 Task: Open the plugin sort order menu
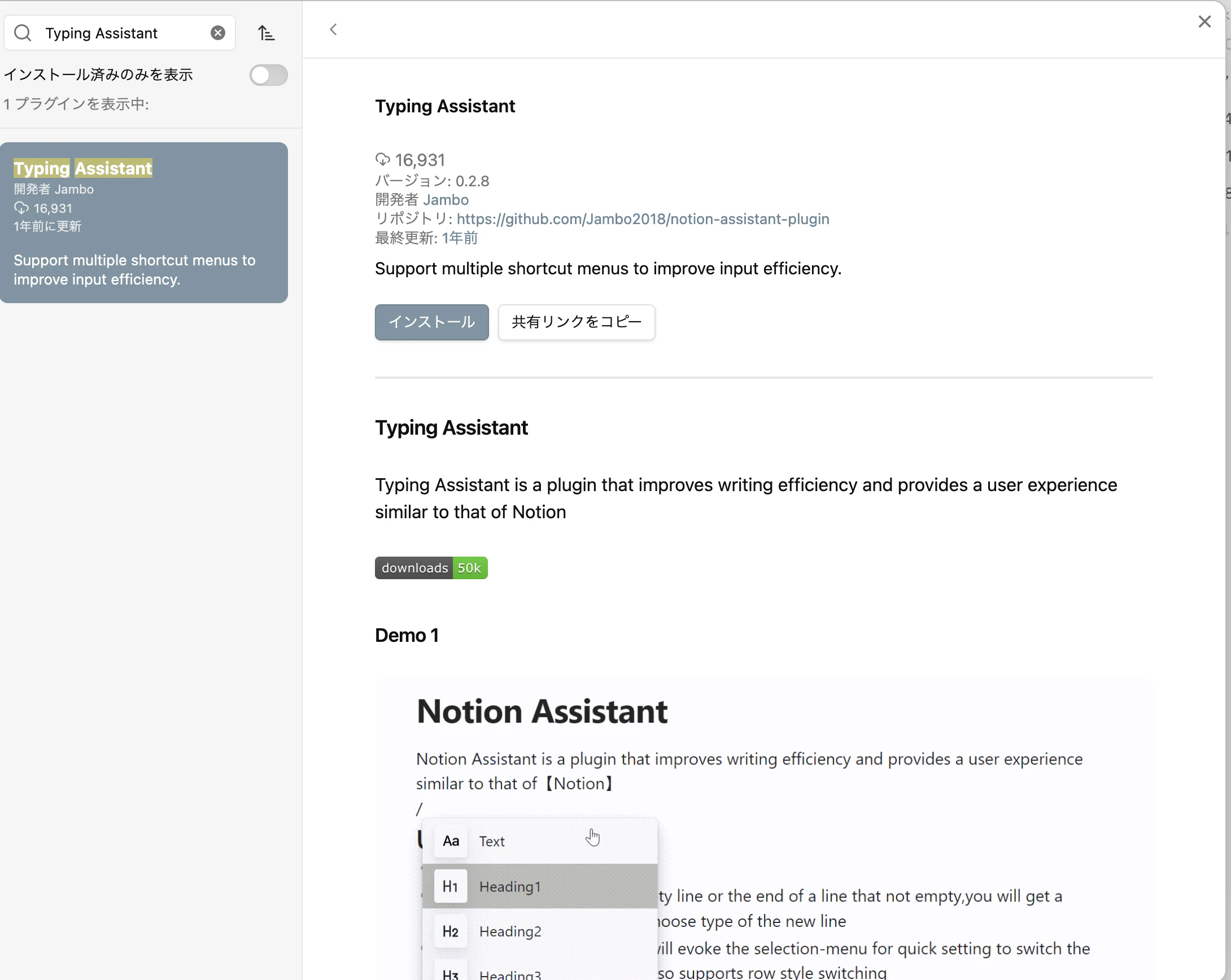[x=266, y=33]
